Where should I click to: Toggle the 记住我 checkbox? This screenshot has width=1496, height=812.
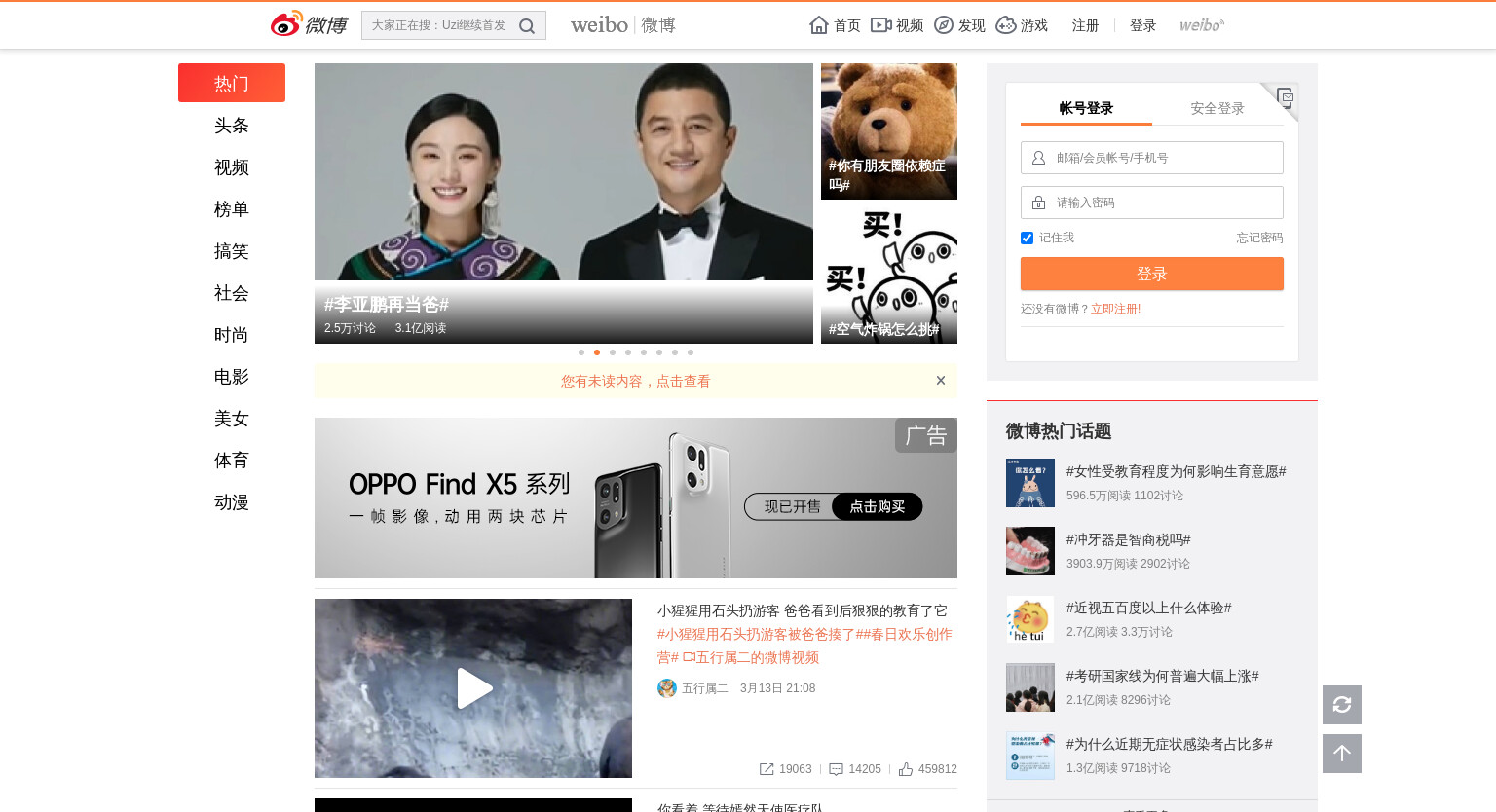click(x=1027, y=238)
